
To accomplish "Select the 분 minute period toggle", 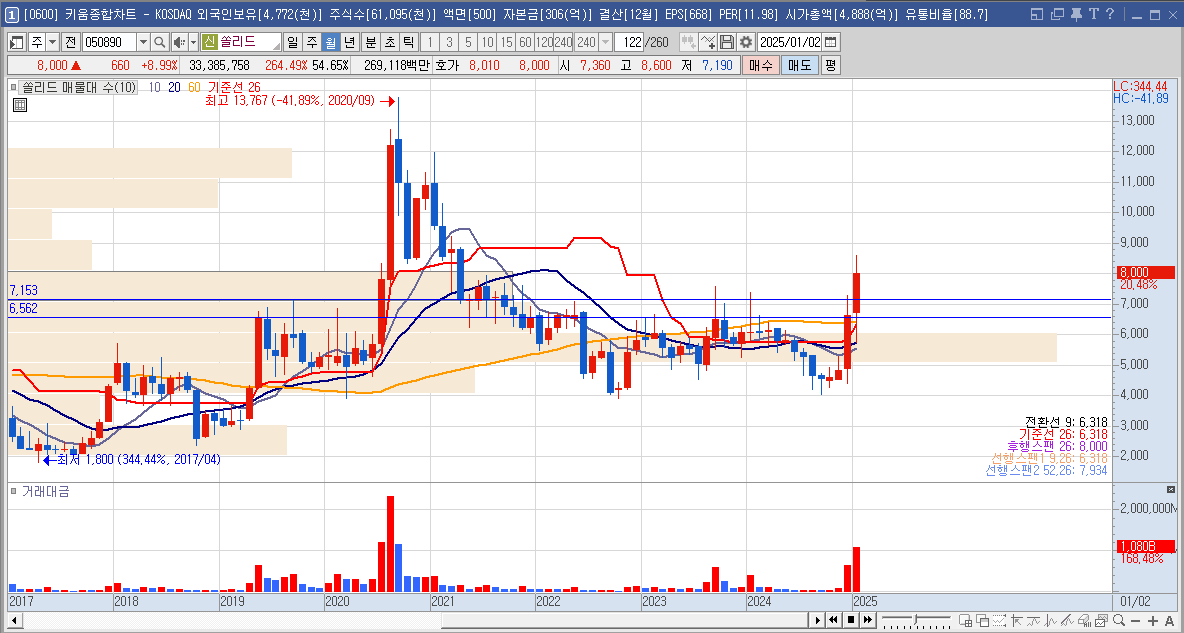I will (x=370, y=42).
